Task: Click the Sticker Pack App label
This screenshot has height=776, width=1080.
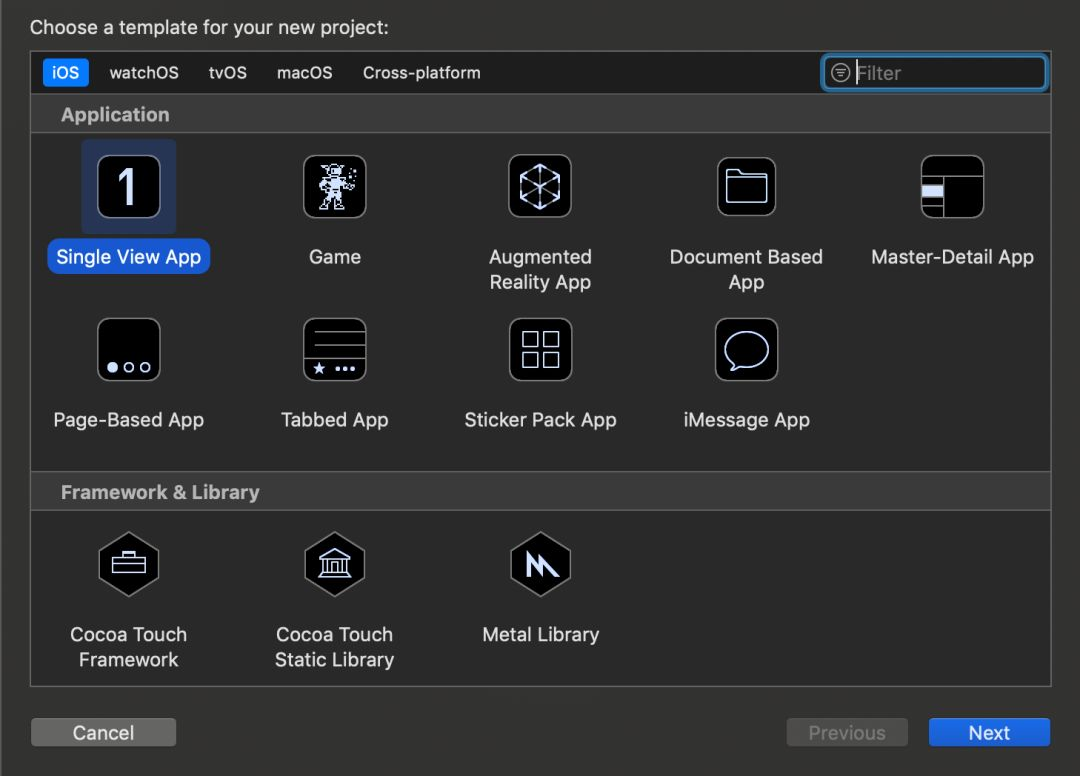Action: 540,419
